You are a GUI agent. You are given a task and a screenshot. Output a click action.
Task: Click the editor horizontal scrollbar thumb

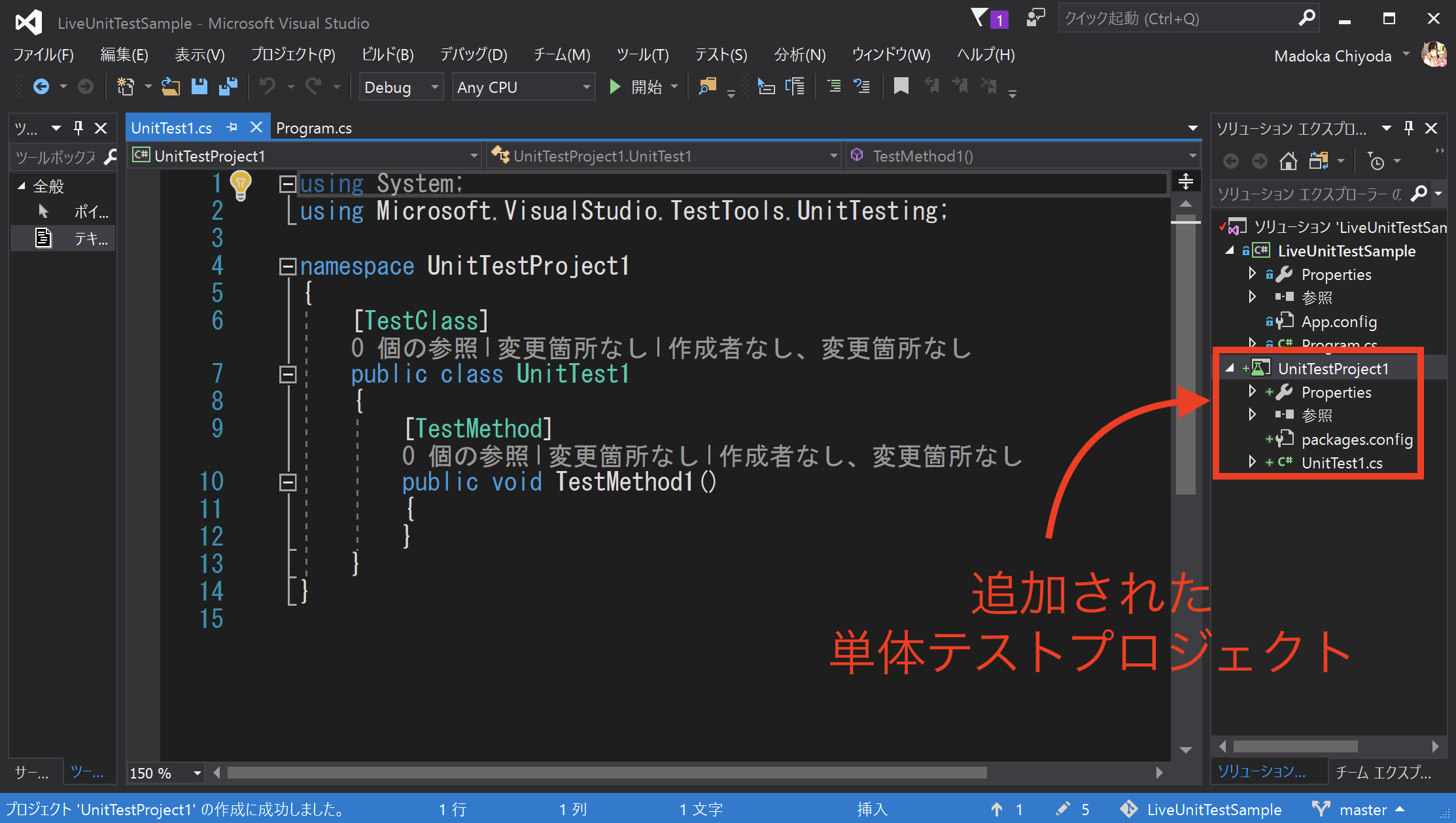607,773
